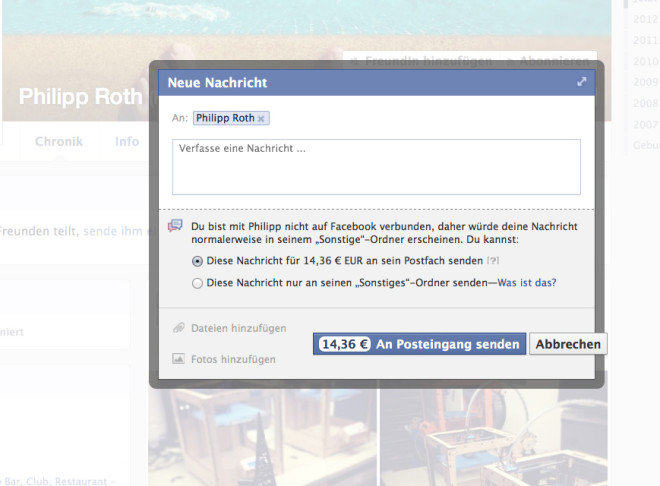Click the Abonnieren button on profile
The width and height of the screenshot is (660, 486).
549,61
